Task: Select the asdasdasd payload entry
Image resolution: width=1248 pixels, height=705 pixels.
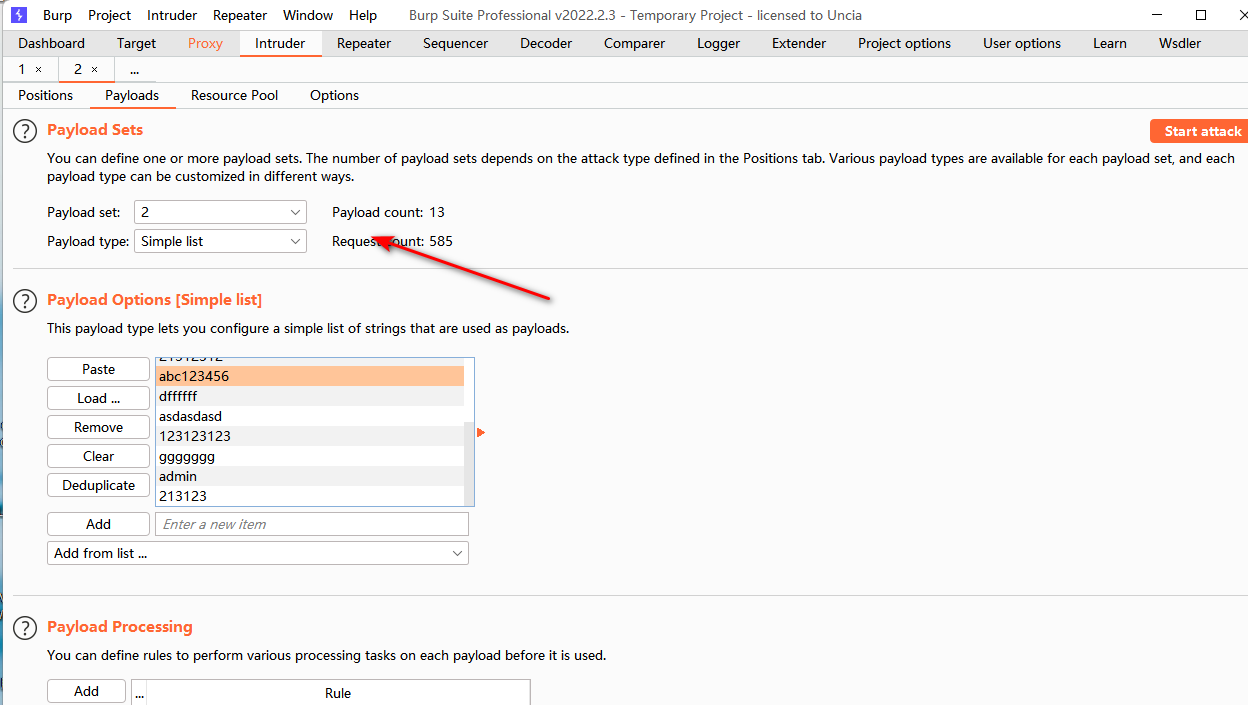Action: [311, 416]
